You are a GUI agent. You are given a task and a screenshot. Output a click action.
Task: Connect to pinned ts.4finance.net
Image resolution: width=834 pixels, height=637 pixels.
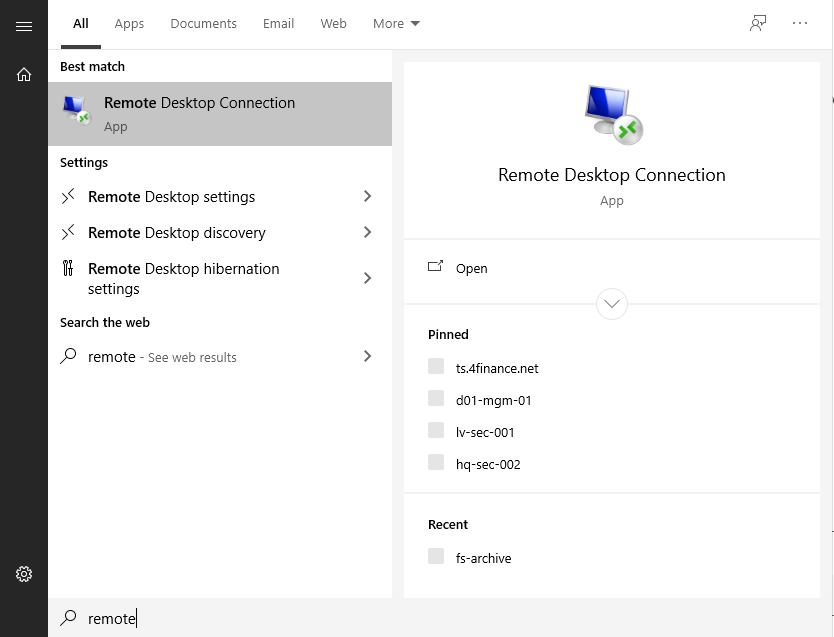[497, 368]
